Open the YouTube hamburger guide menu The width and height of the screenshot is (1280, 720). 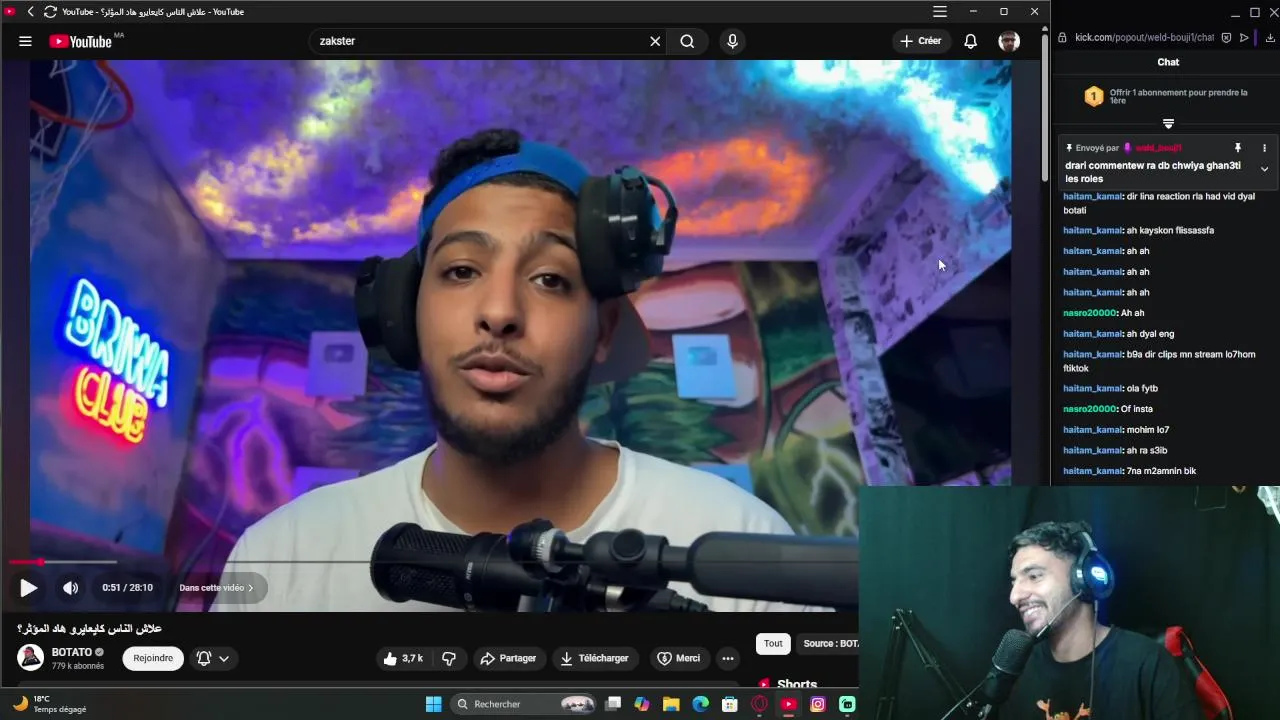(25, 41)
